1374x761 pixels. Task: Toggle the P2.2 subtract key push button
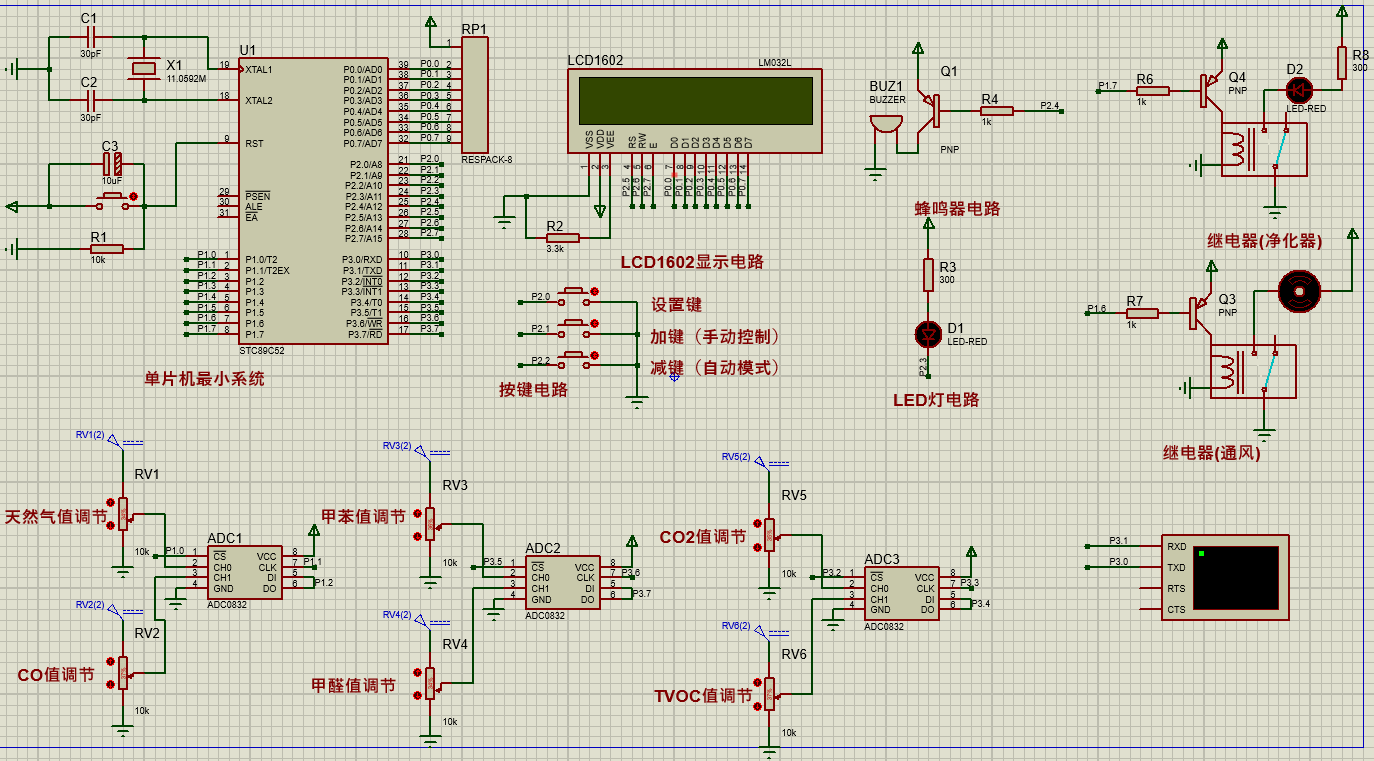[x=575, y=359]
